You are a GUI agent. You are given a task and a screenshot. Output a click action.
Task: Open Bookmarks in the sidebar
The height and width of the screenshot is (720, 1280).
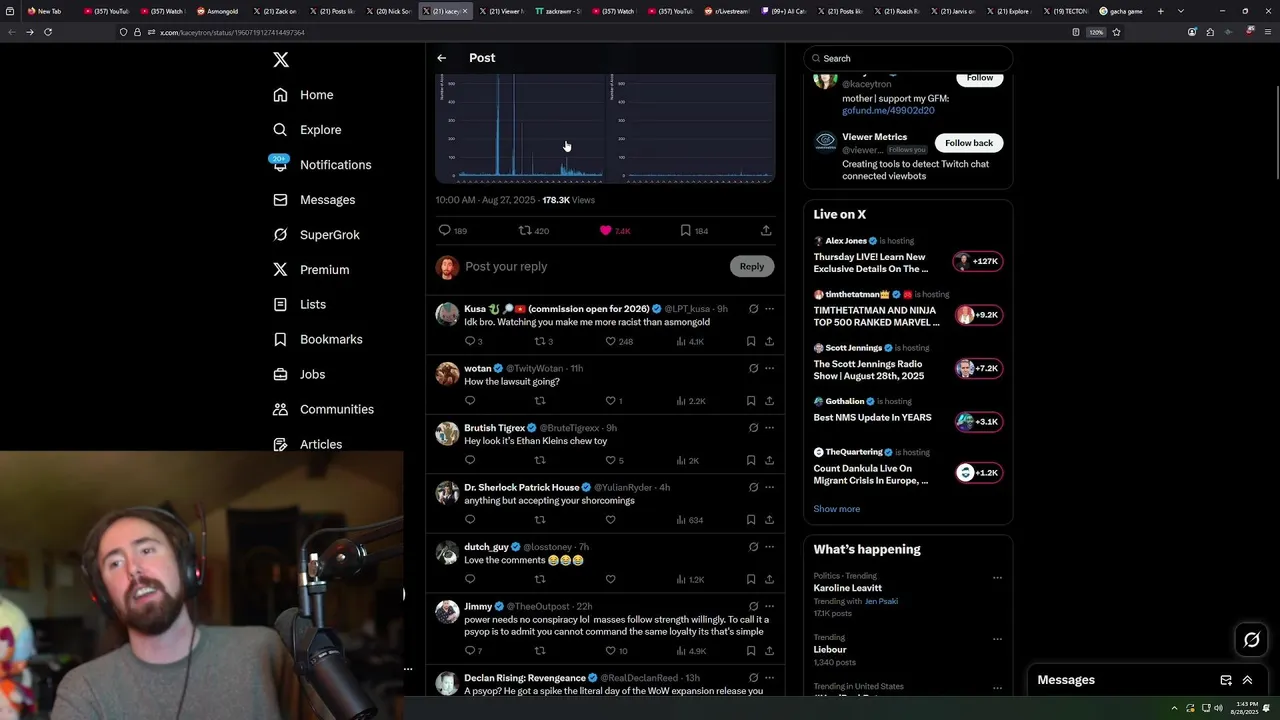coord(318,340)
